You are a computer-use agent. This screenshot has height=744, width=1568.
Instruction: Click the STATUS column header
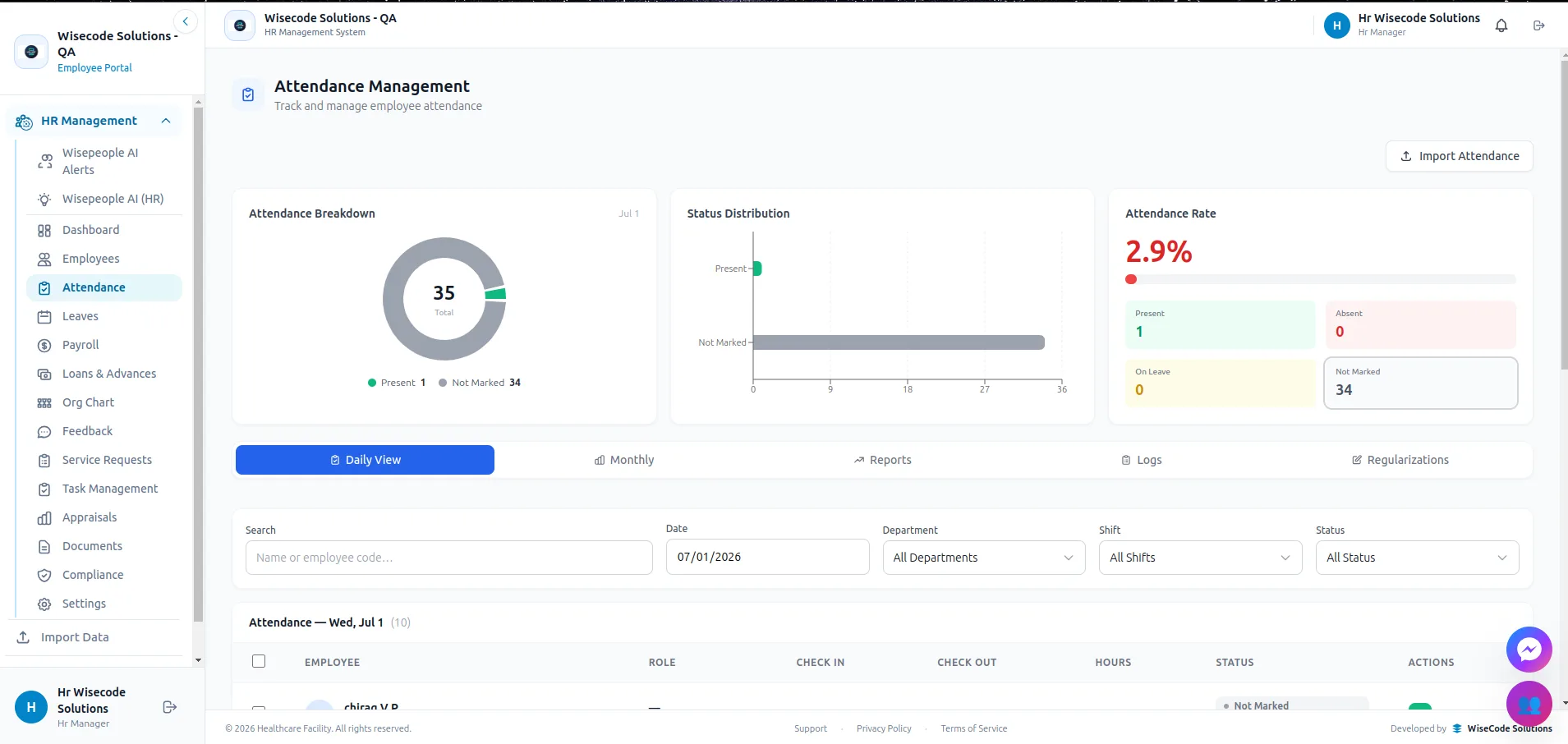click(1235, 663)
